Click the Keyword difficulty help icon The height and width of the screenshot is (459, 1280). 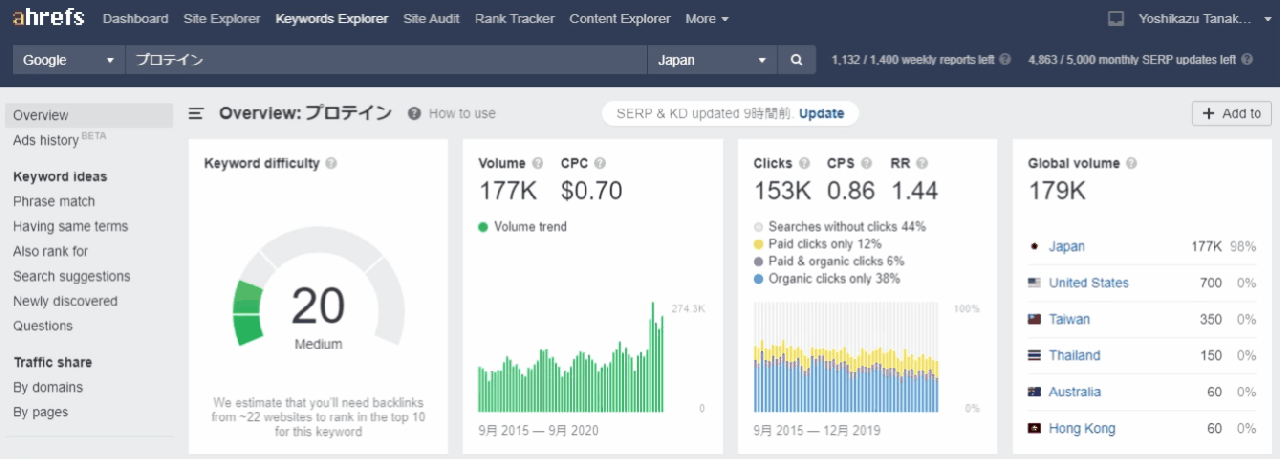tap(331, 163)
